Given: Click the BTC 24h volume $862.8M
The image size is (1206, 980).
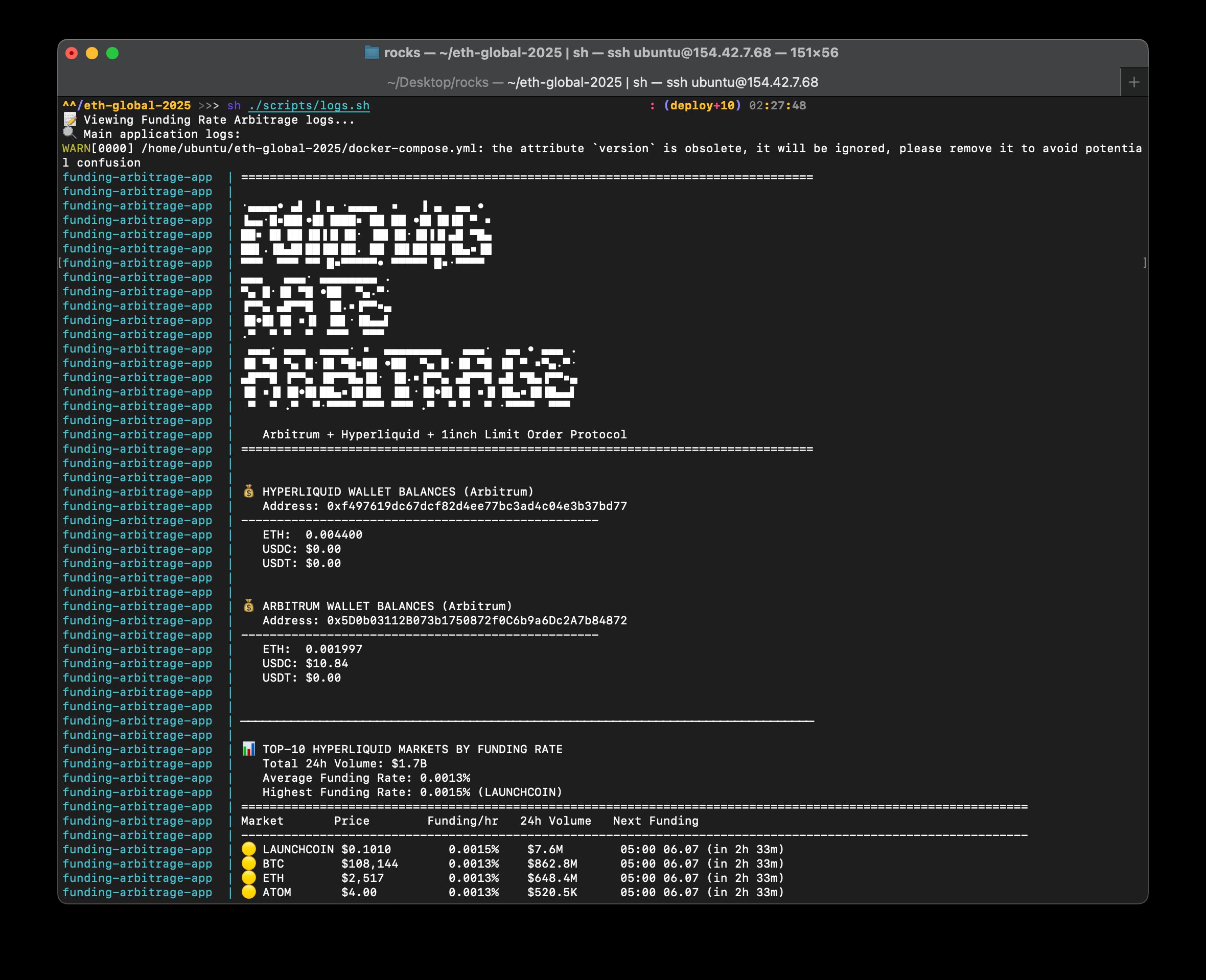Looking at the screenshot, I should click(x=552, y=864).
